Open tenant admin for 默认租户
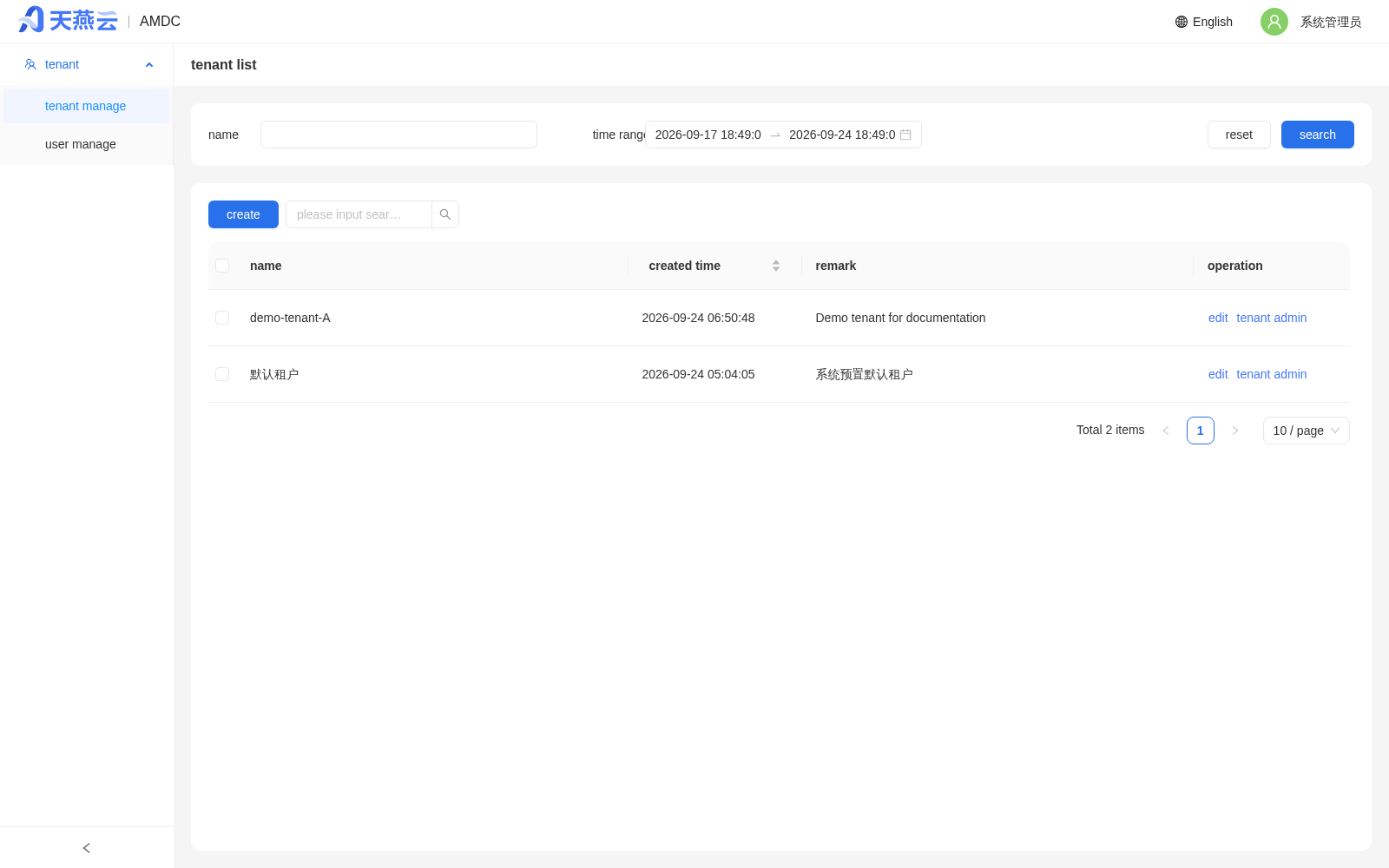Image resolution: width=1389 pixels, height=868 pixels. [x=1272, y=374]
